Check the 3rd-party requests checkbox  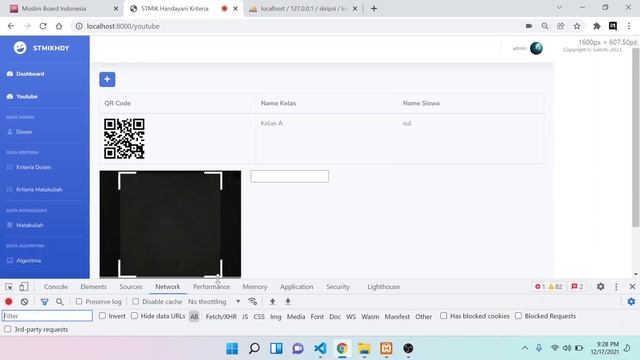coord(8,329)
